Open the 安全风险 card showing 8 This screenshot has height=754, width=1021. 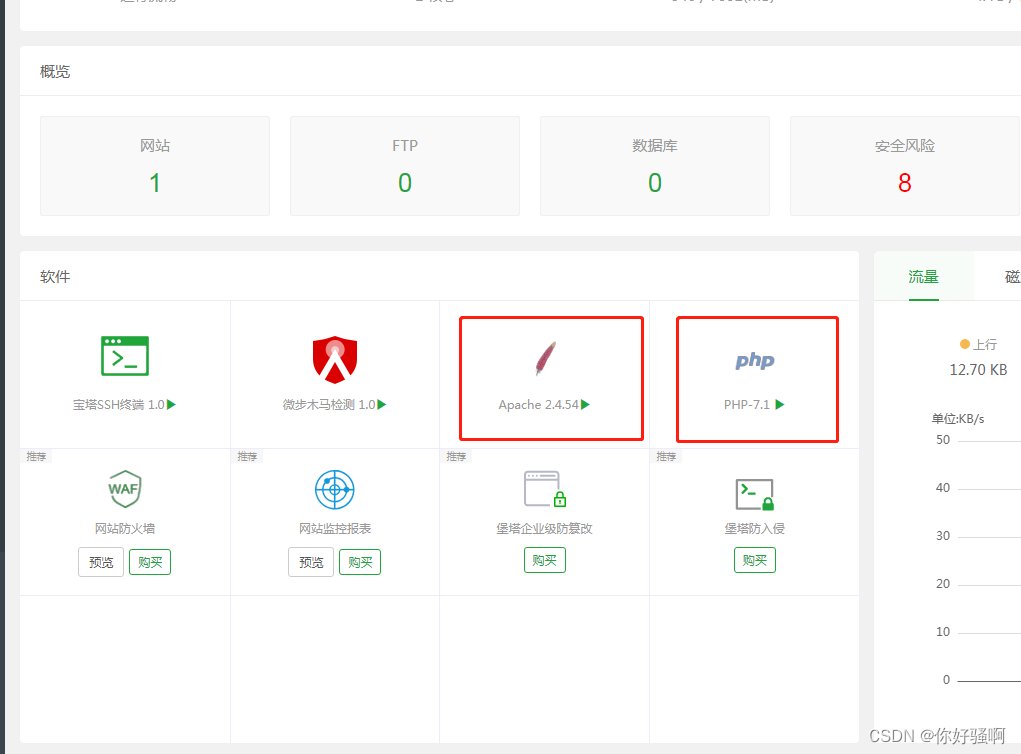905,166
